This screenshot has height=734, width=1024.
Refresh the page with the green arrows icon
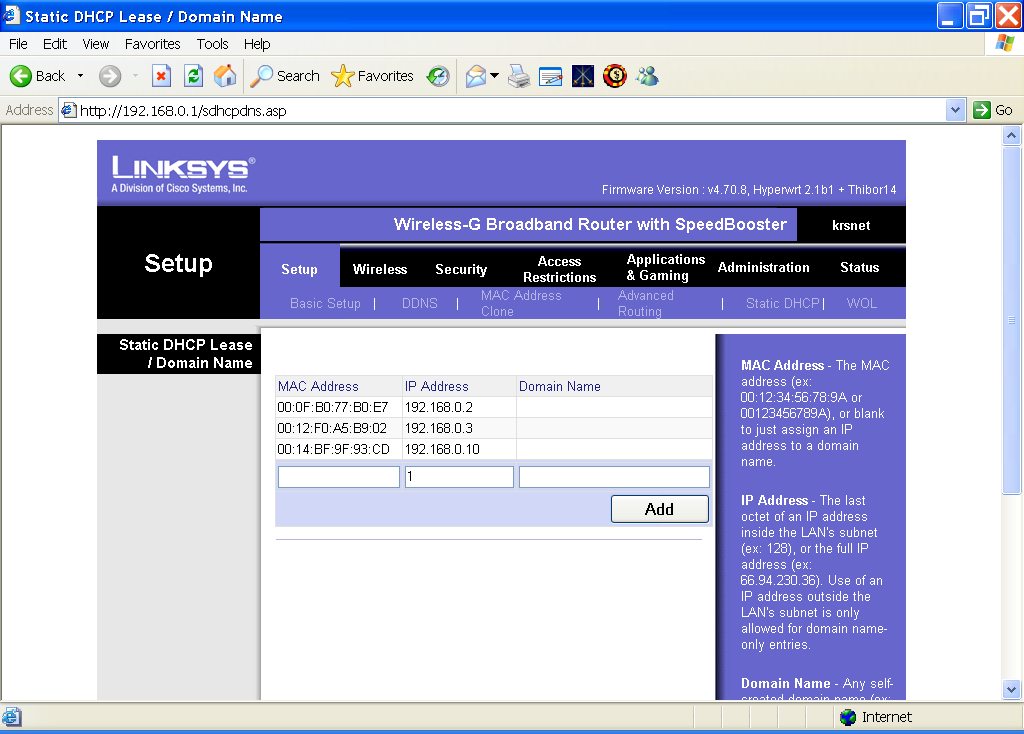(193, 76)
